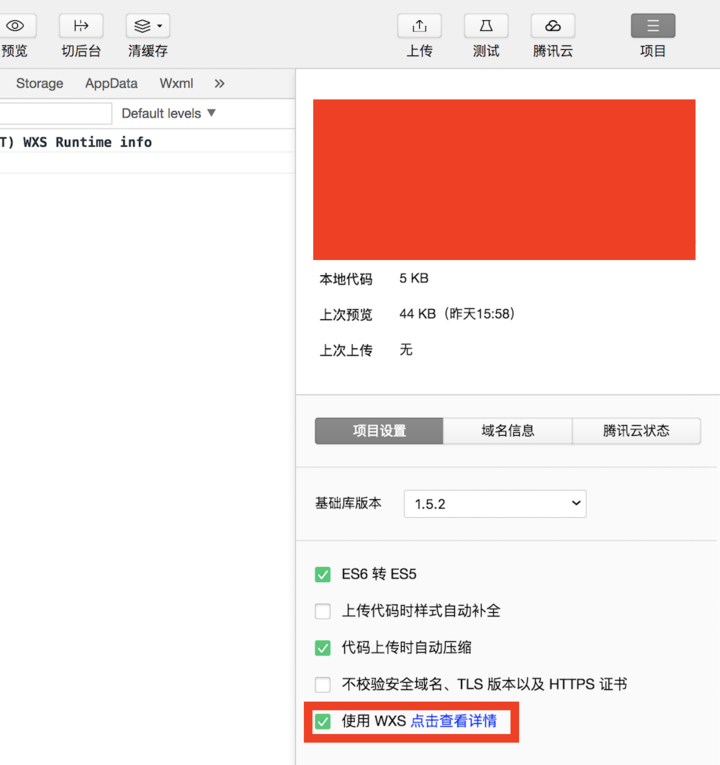The height and width of the screenshot is (765, 720).
Task: Expand clear cache dropdown arrow
Action: click(160, 26)
